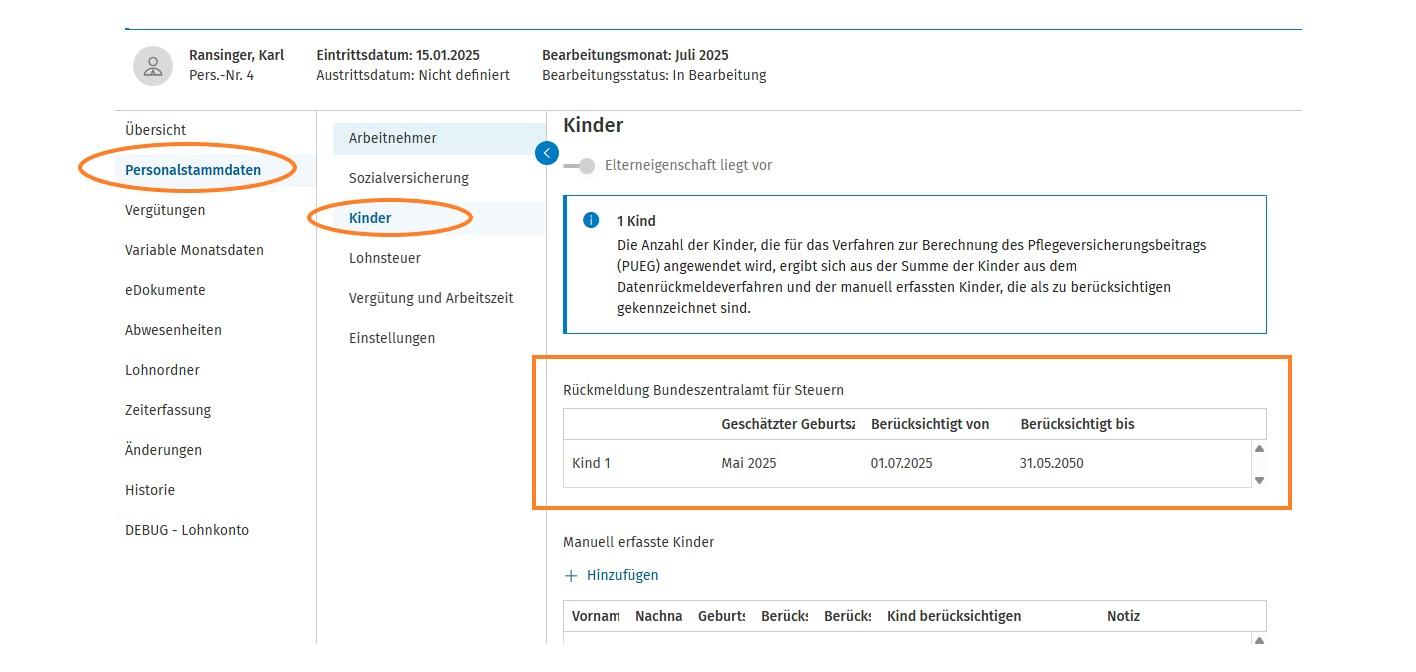Viewport: 1416px width, 672px height.
Task: Click the plus icon beside Hinzufügen
Action: point(571,575)
